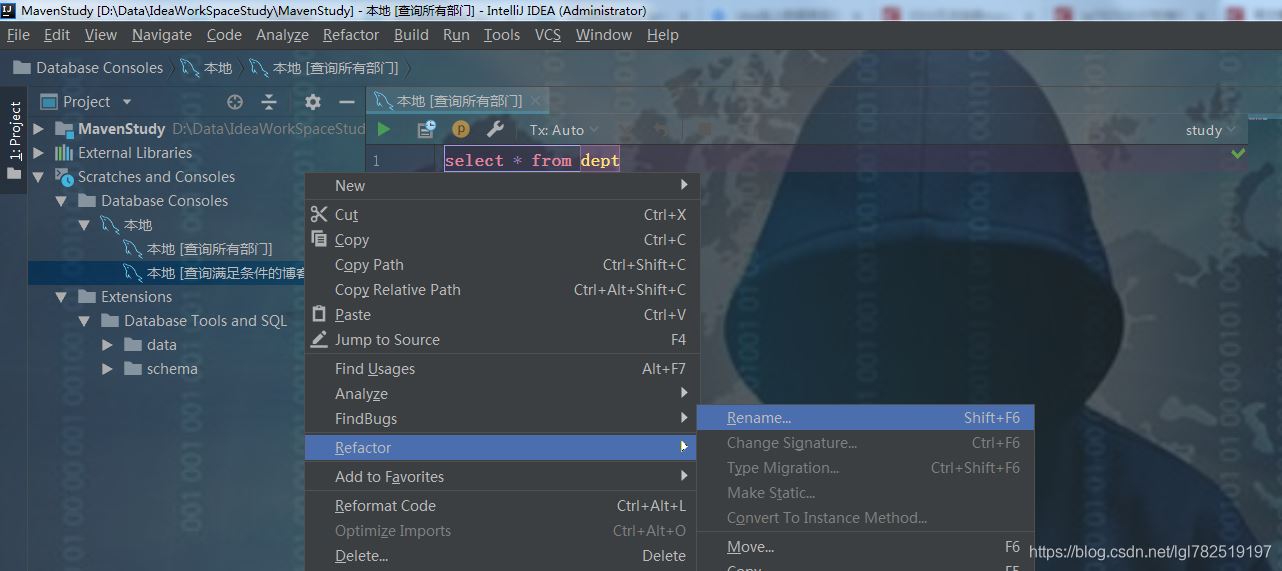
Task: Open the study schema dropdown
Action: (1210, 130)
